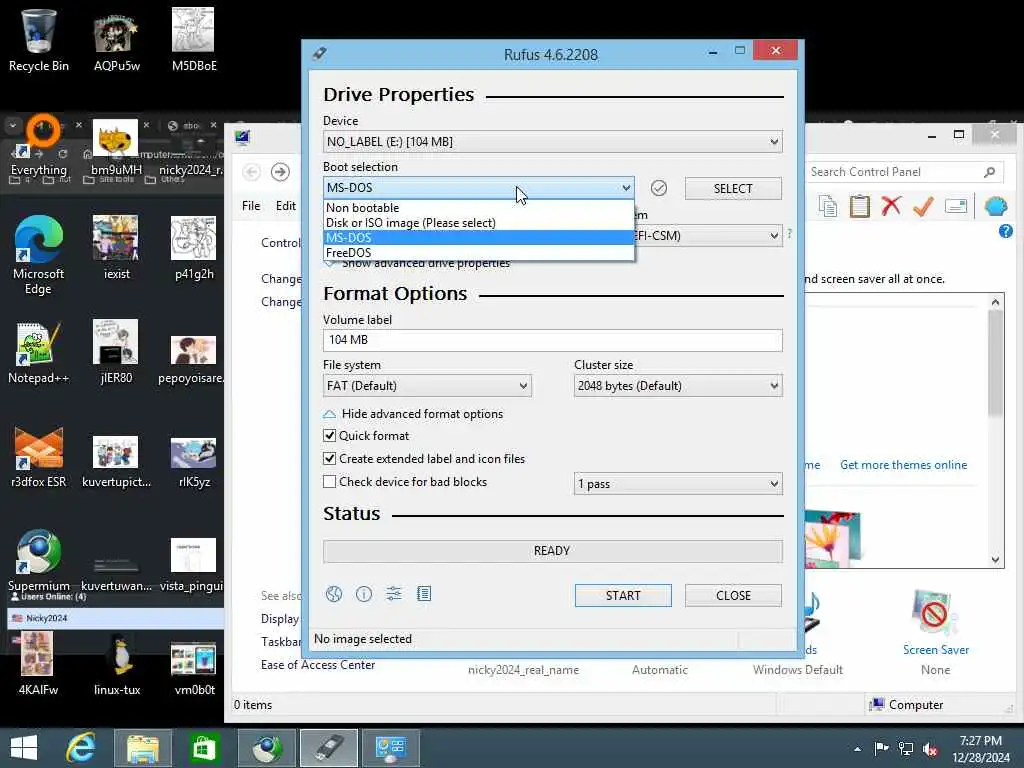The image size is (1024, 768).
Task: Open the Cluster size dropdown
Action: [678, 386]
